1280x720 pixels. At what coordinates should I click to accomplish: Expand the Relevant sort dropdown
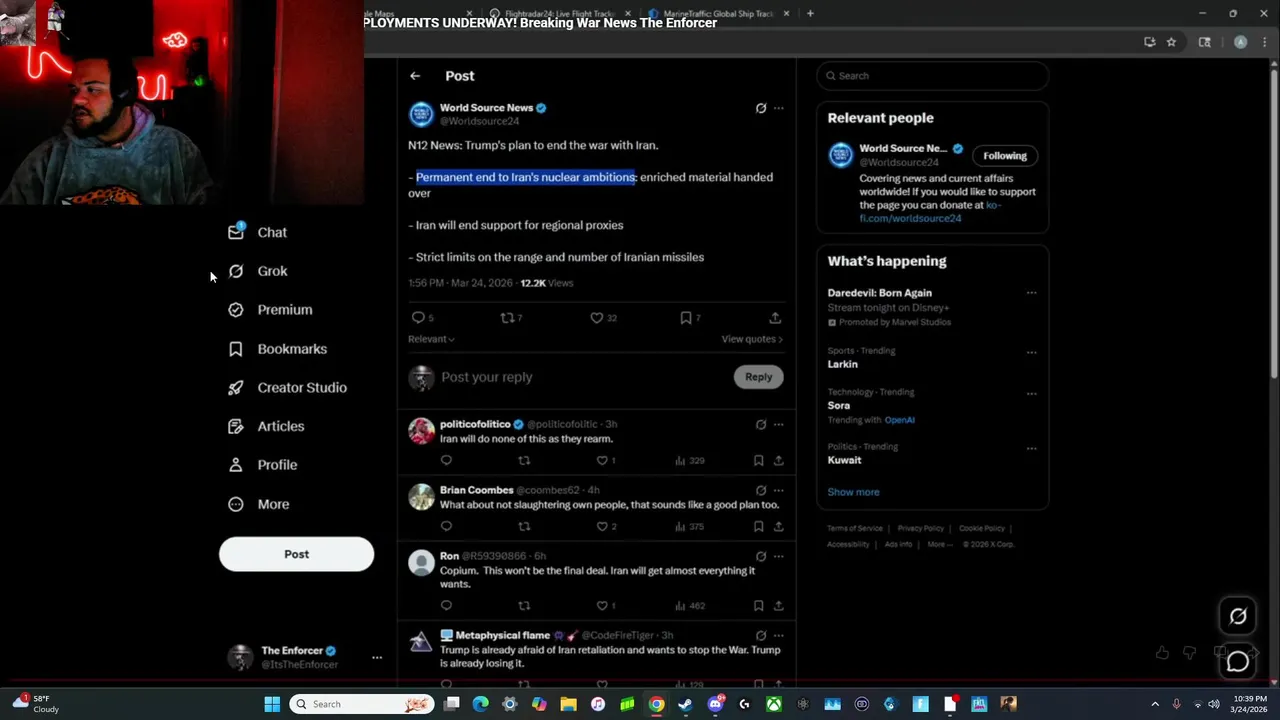[431, 339]
